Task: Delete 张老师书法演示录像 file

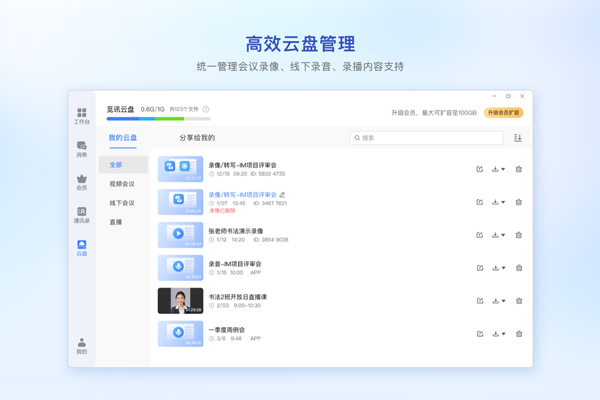Action: click(519, 235)
